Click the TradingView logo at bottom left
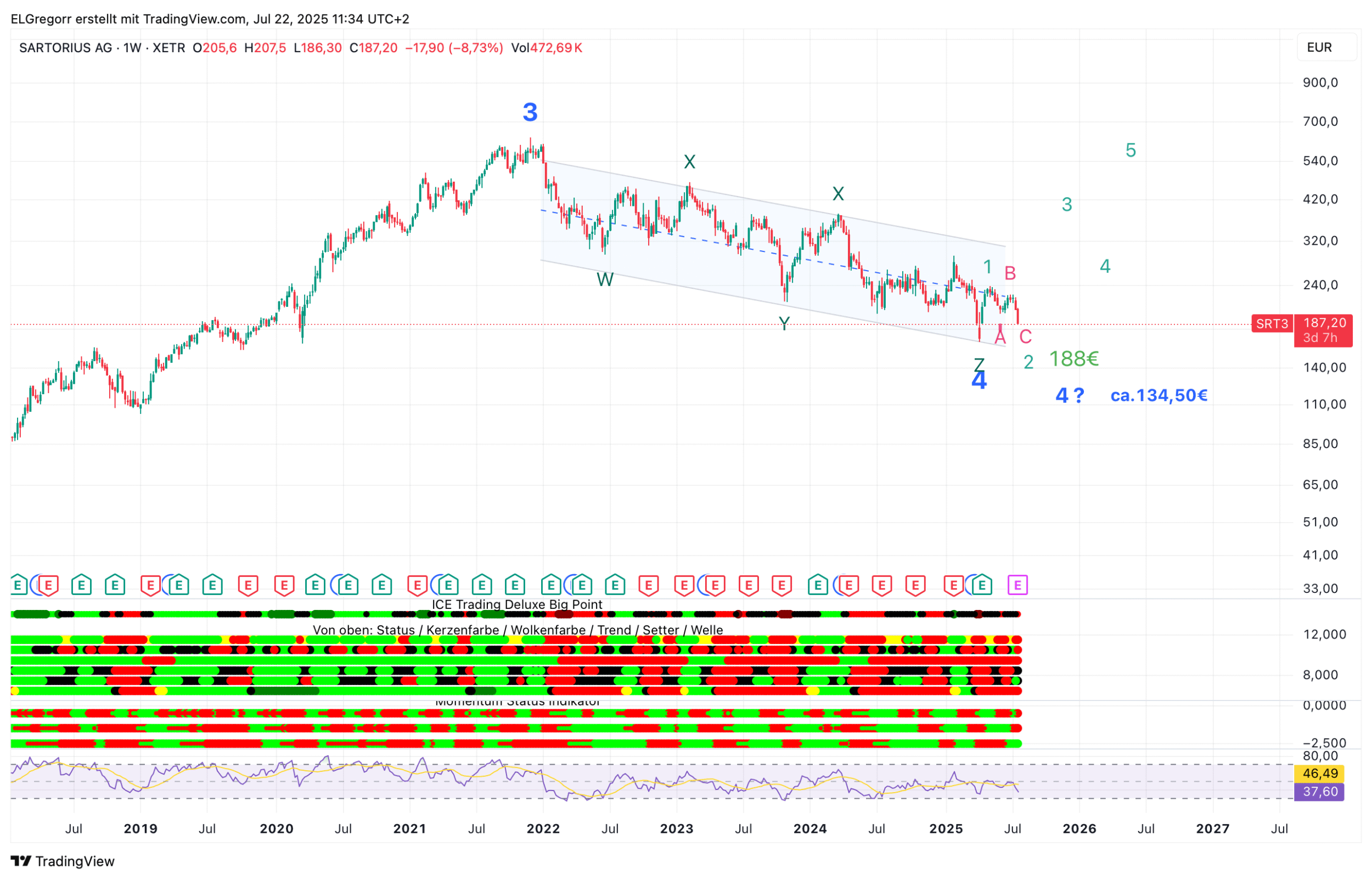The height and width of the screenshot is (880, 1372). tap(63, 861)
